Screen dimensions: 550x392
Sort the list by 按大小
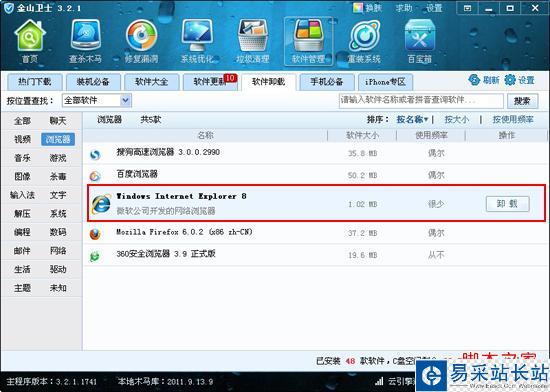pyautogui.click(x=456, y=120)
